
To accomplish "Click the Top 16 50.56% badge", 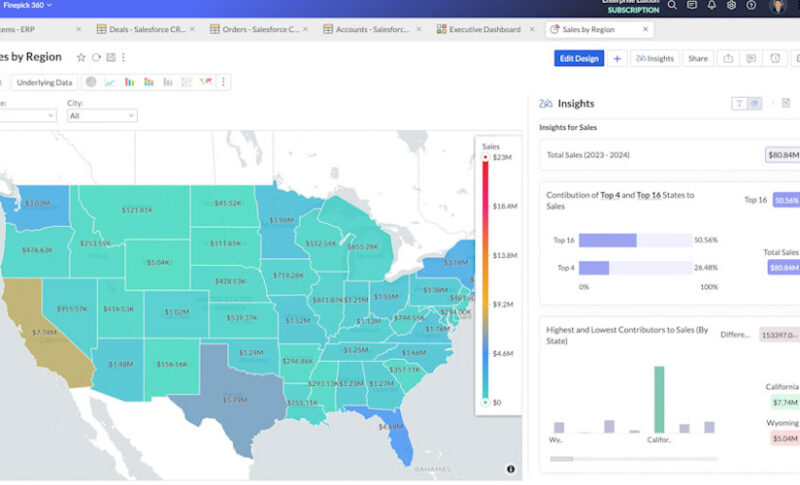I will (786, 200).
